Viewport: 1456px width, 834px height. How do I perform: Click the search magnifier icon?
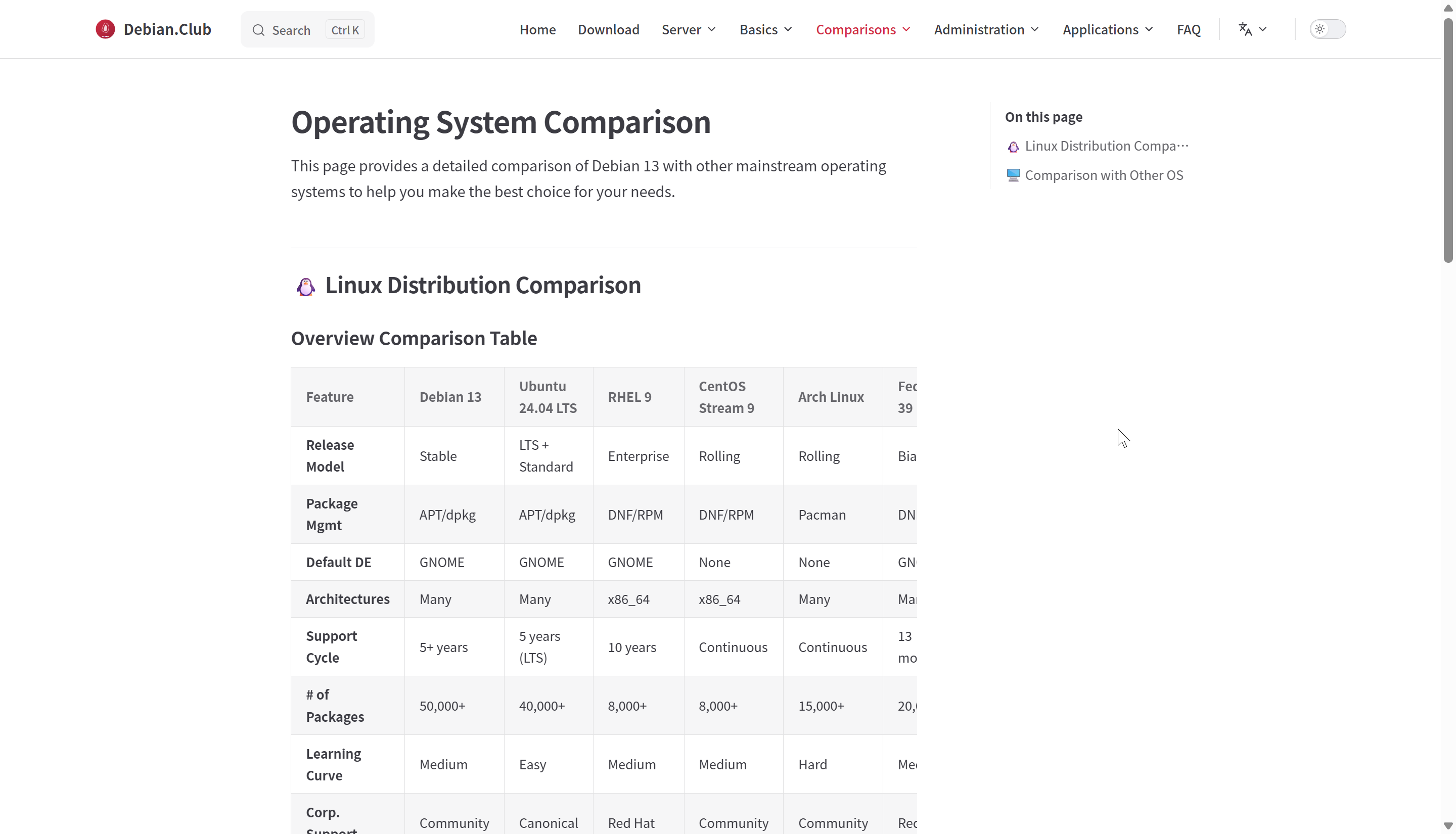point(258,30)
